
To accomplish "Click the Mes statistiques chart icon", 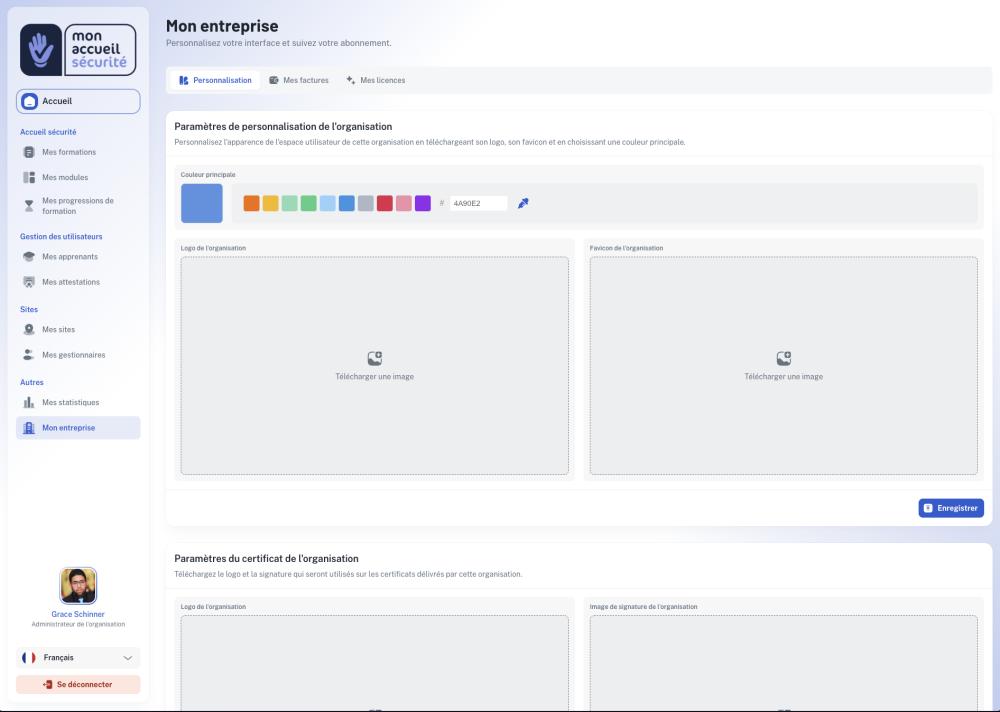I will pos(29,403).
